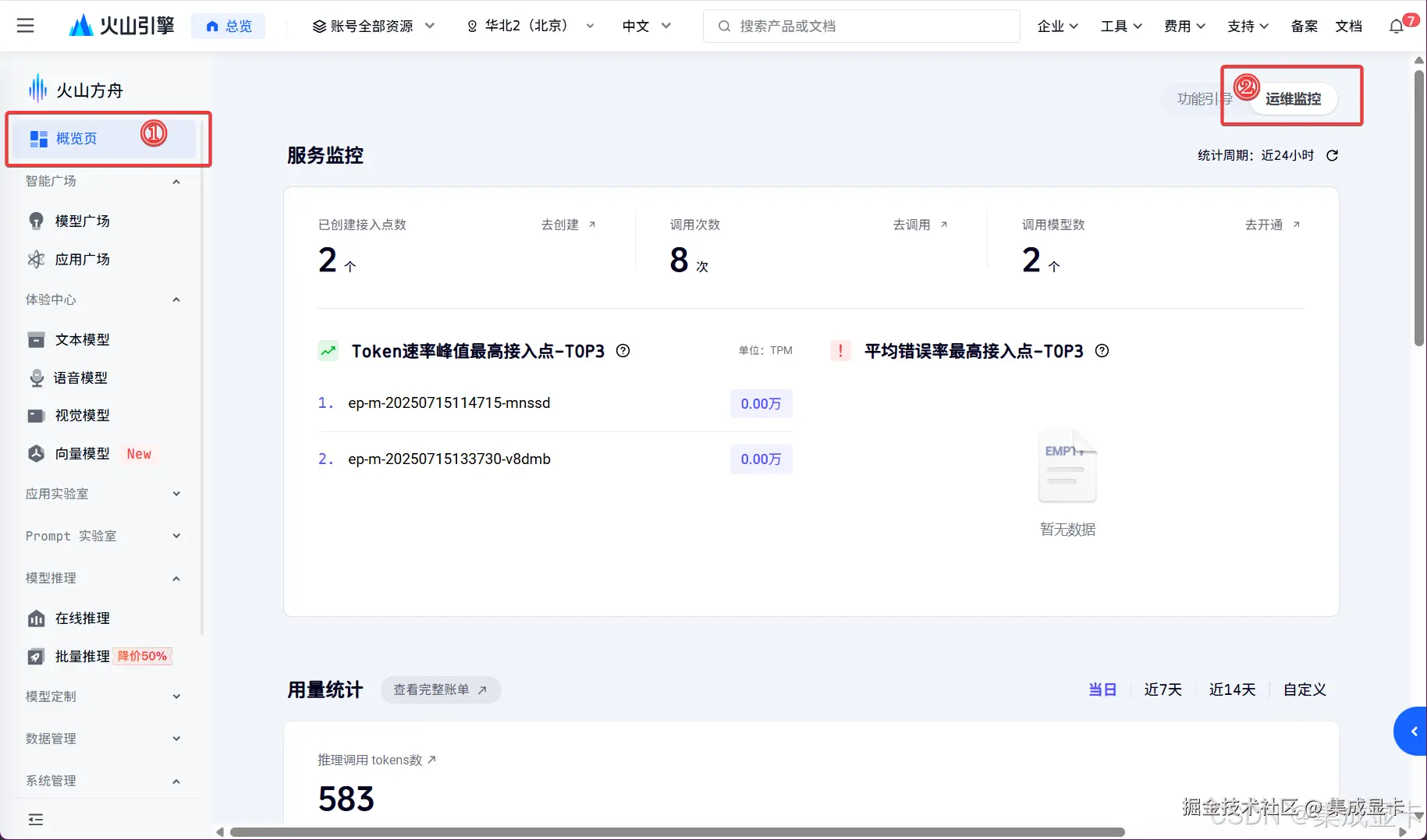Switch to the 功能引导 tab
Image resolution: width=1427 pixels, height=840 pixels.
[x=1205, y=99]
